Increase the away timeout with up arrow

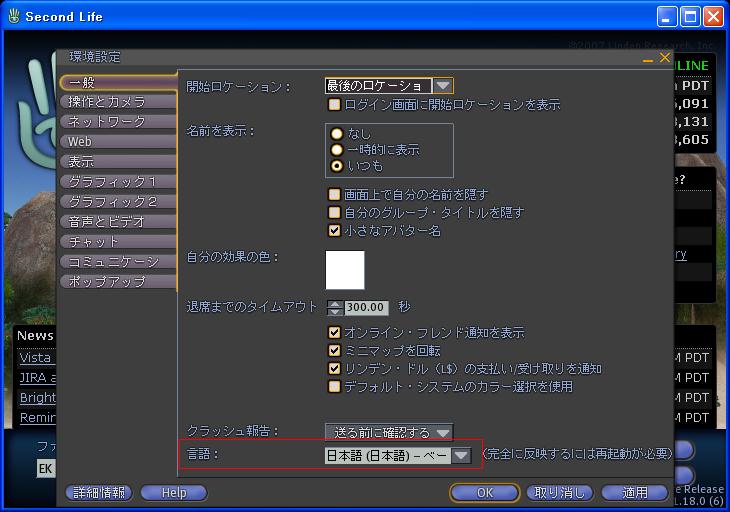tap(335, 303)
